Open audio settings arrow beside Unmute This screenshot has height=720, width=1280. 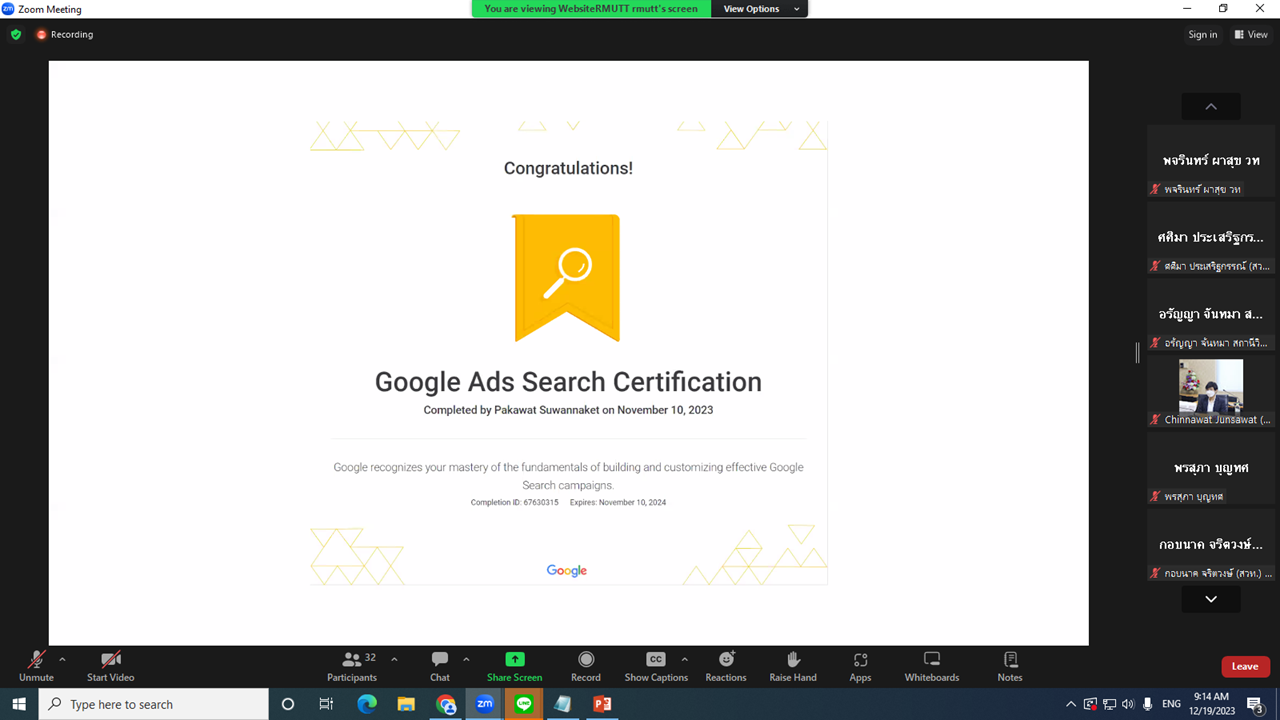(62, 659)
